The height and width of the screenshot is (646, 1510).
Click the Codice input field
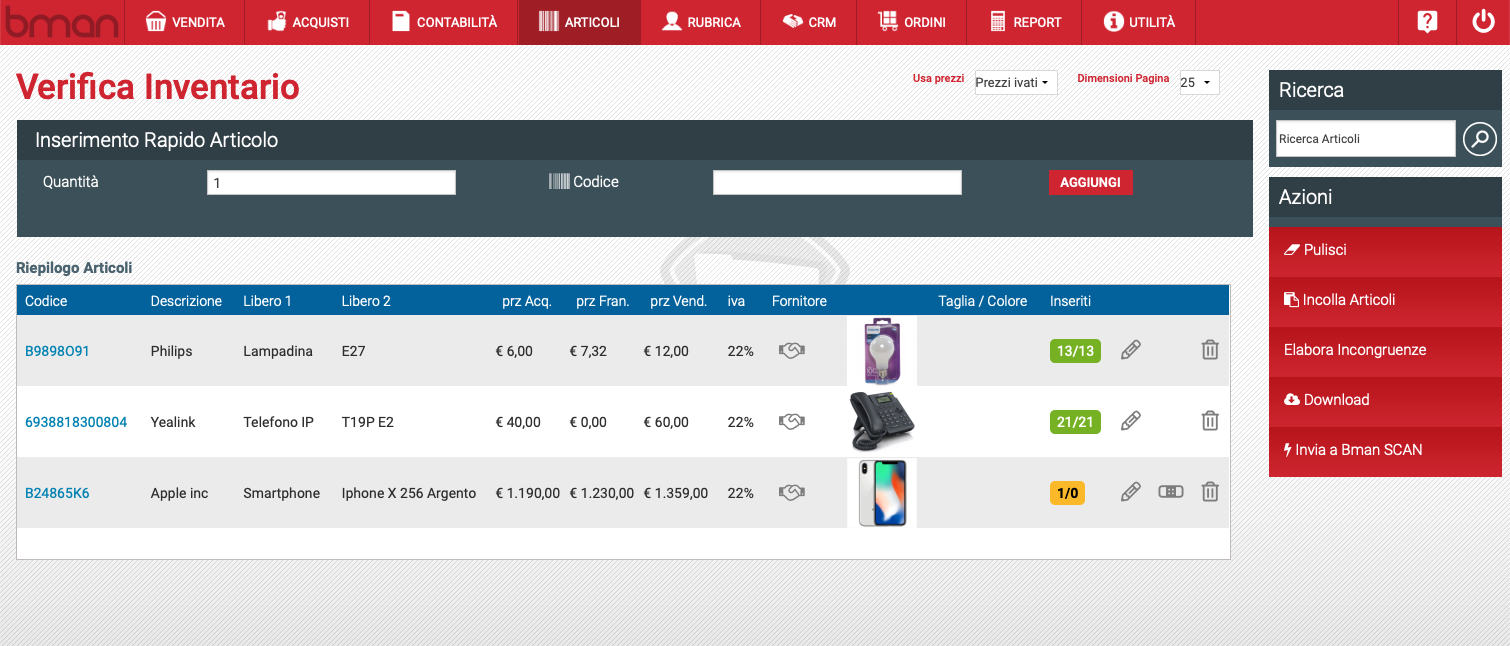point(837,182)
